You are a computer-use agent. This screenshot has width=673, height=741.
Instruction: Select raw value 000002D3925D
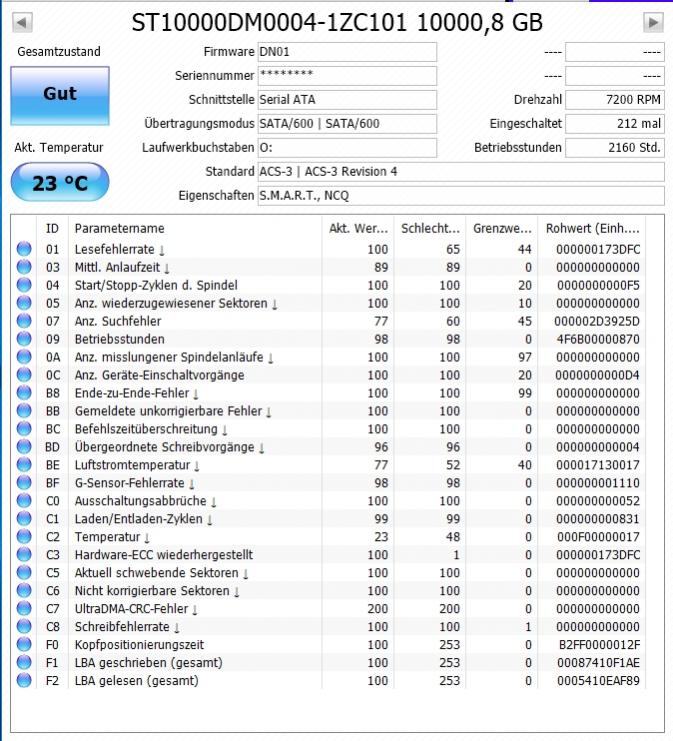click(x=597, y=321)
